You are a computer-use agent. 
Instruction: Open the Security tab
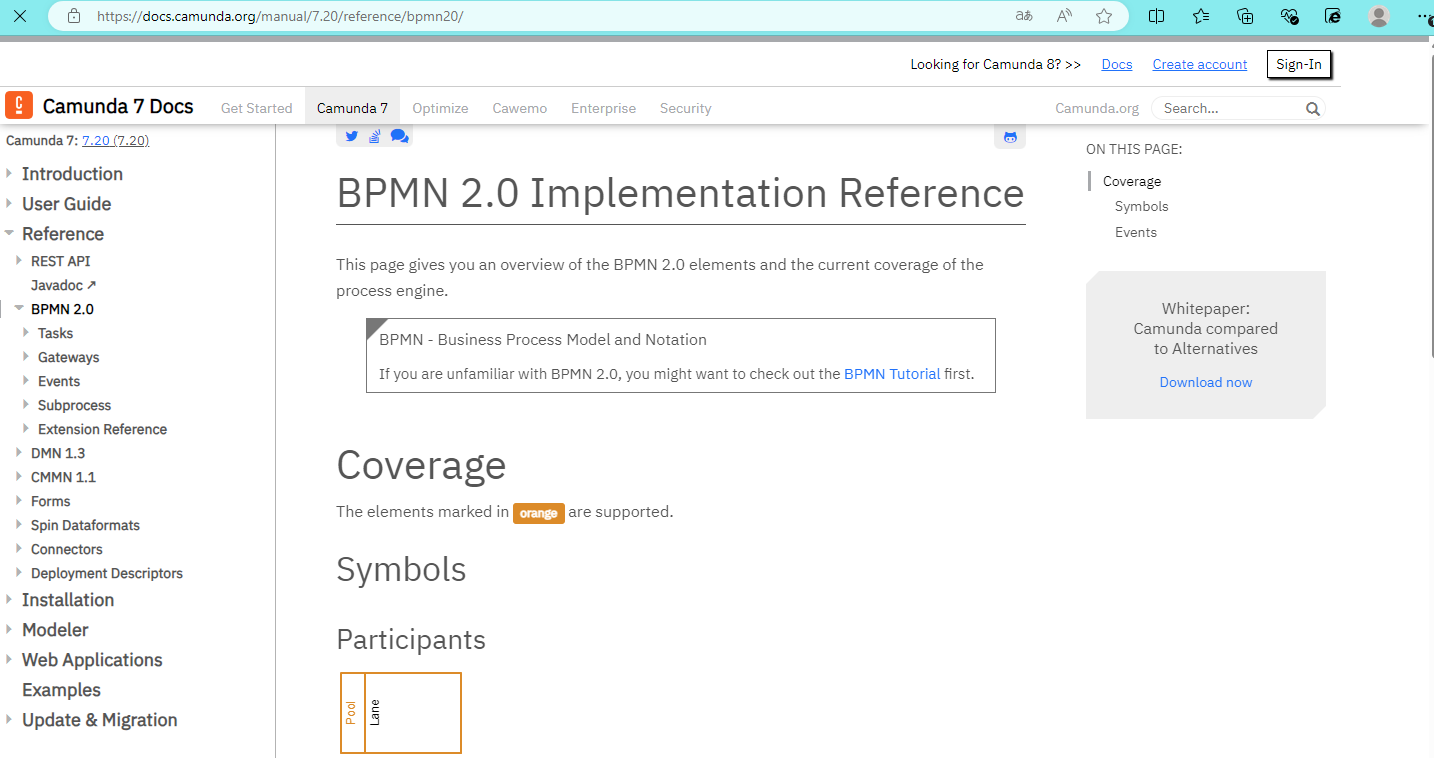[x=685, y=108]
